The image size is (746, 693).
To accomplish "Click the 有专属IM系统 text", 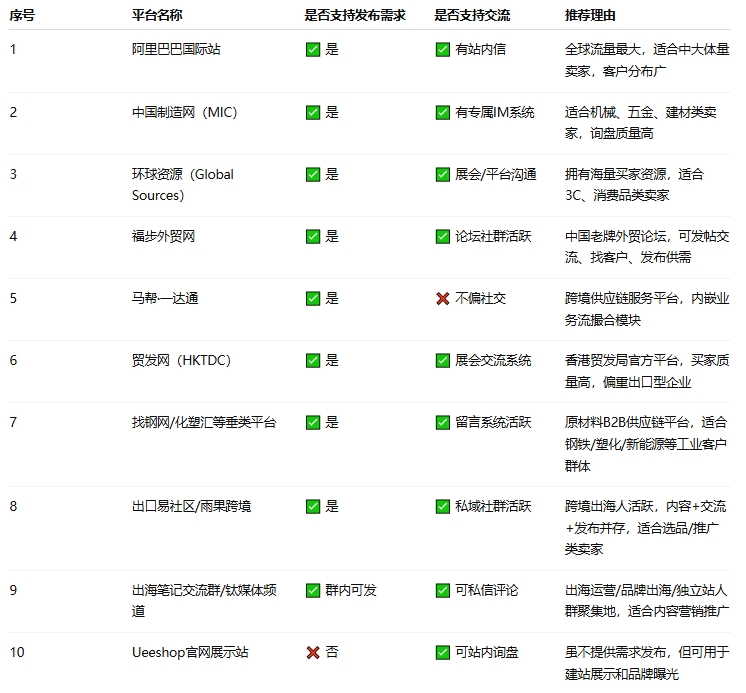I will point(495,112).
